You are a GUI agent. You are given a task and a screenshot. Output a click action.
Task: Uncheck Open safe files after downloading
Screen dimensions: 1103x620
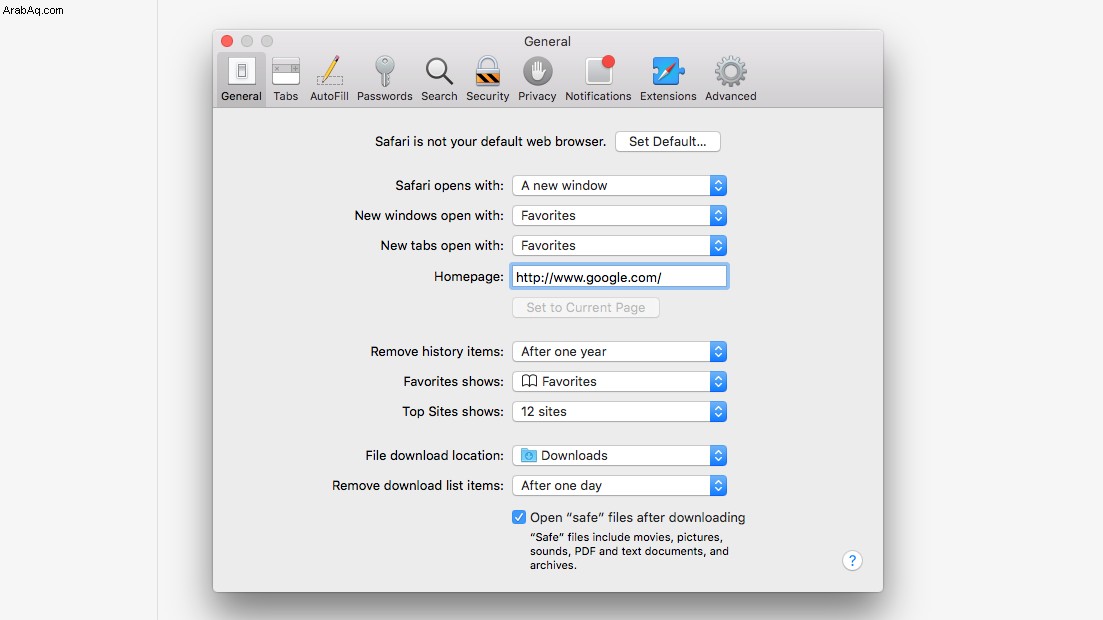518,517
